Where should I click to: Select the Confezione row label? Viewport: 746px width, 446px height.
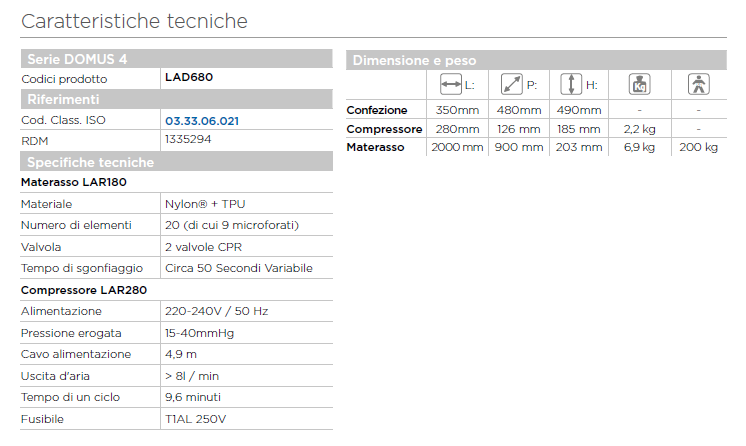377,110
